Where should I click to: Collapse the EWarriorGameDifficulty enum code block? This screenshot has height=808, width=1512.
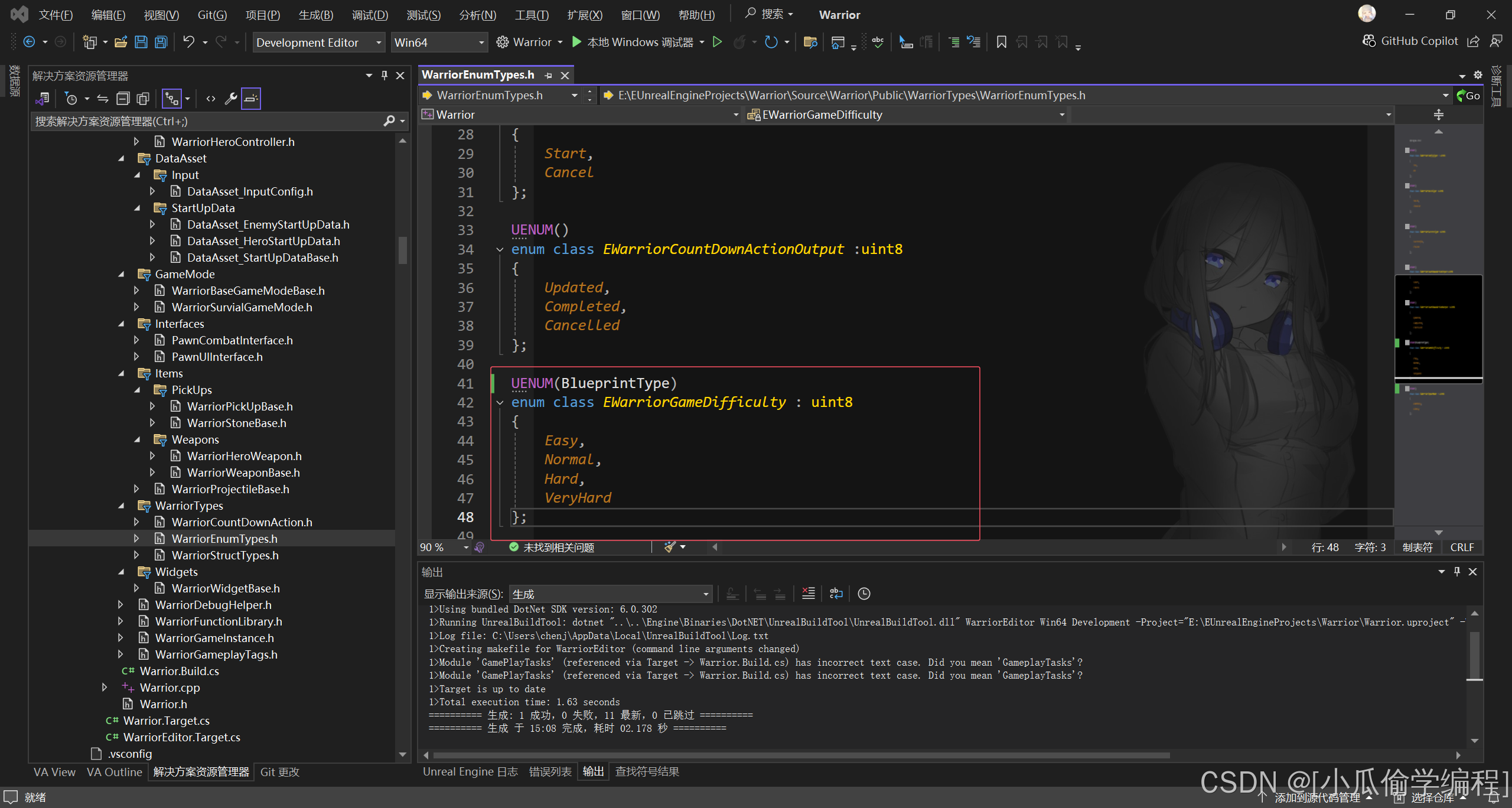[x=500, y=403]
